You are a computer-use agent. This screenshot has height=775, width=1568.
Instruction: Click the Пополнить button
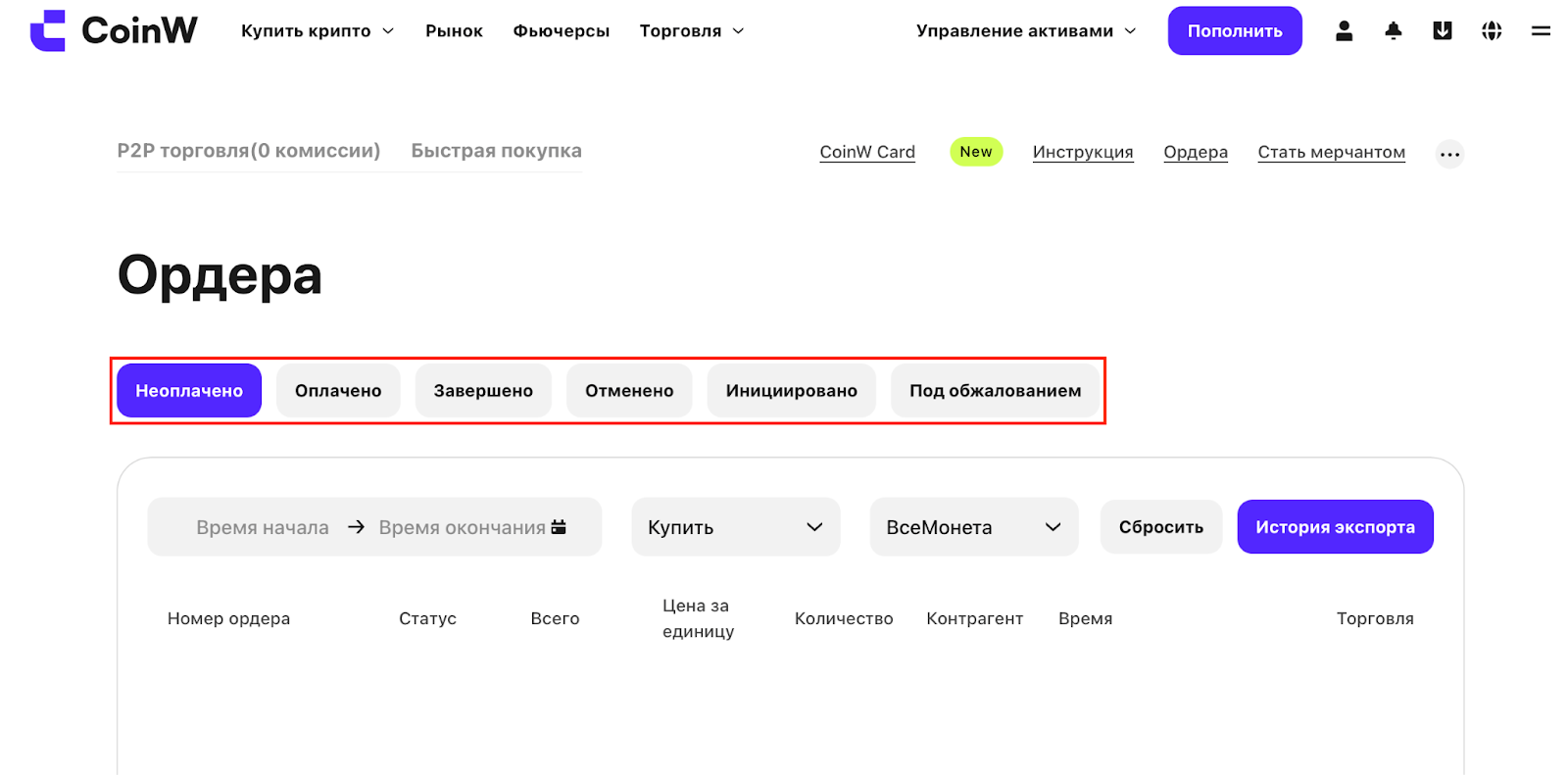coord(1235,31)
